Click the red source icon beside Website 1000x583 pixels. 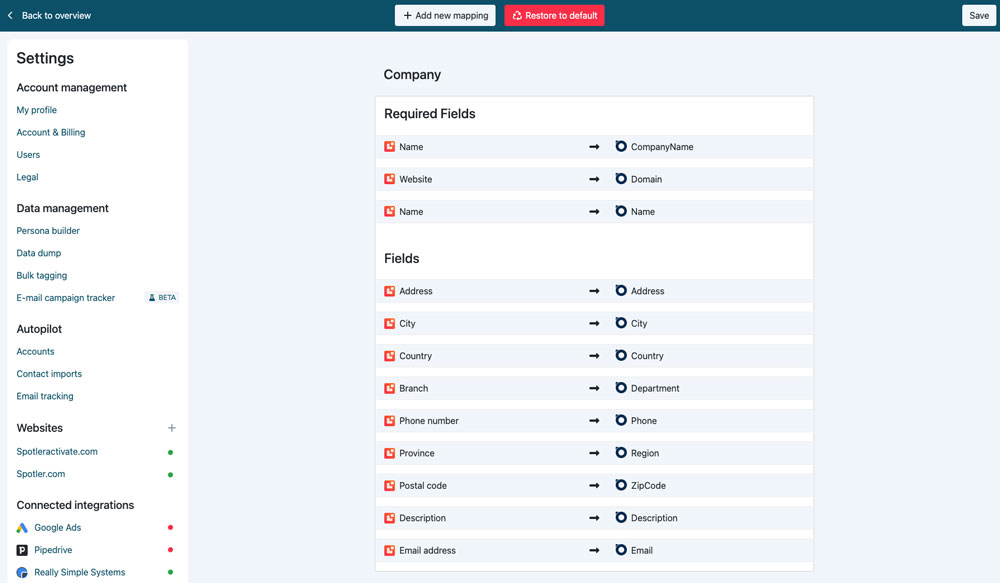click(x=390, y=179)
